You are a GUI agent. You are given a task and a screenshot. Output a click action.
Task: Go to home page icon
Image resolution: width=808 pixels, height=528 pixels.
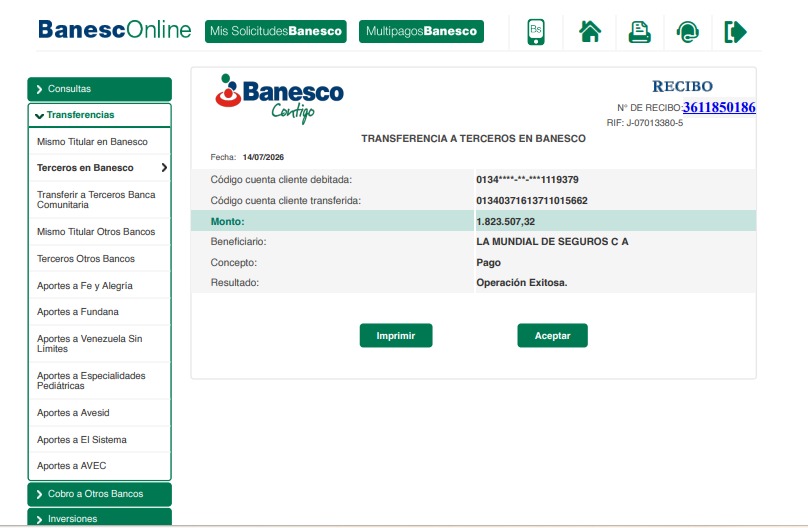pos(590,31)
